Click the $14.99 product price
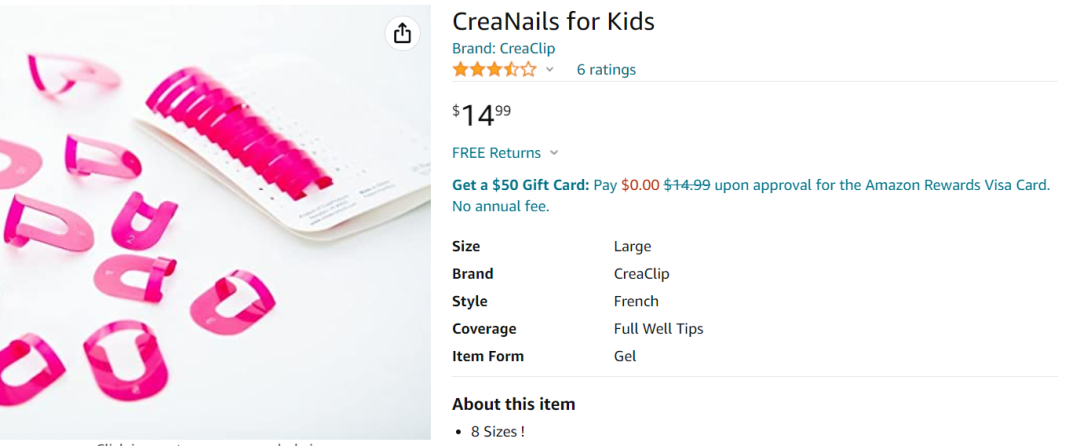The height and width of the screenshot is (446, 1080). (x=482, y=115)
